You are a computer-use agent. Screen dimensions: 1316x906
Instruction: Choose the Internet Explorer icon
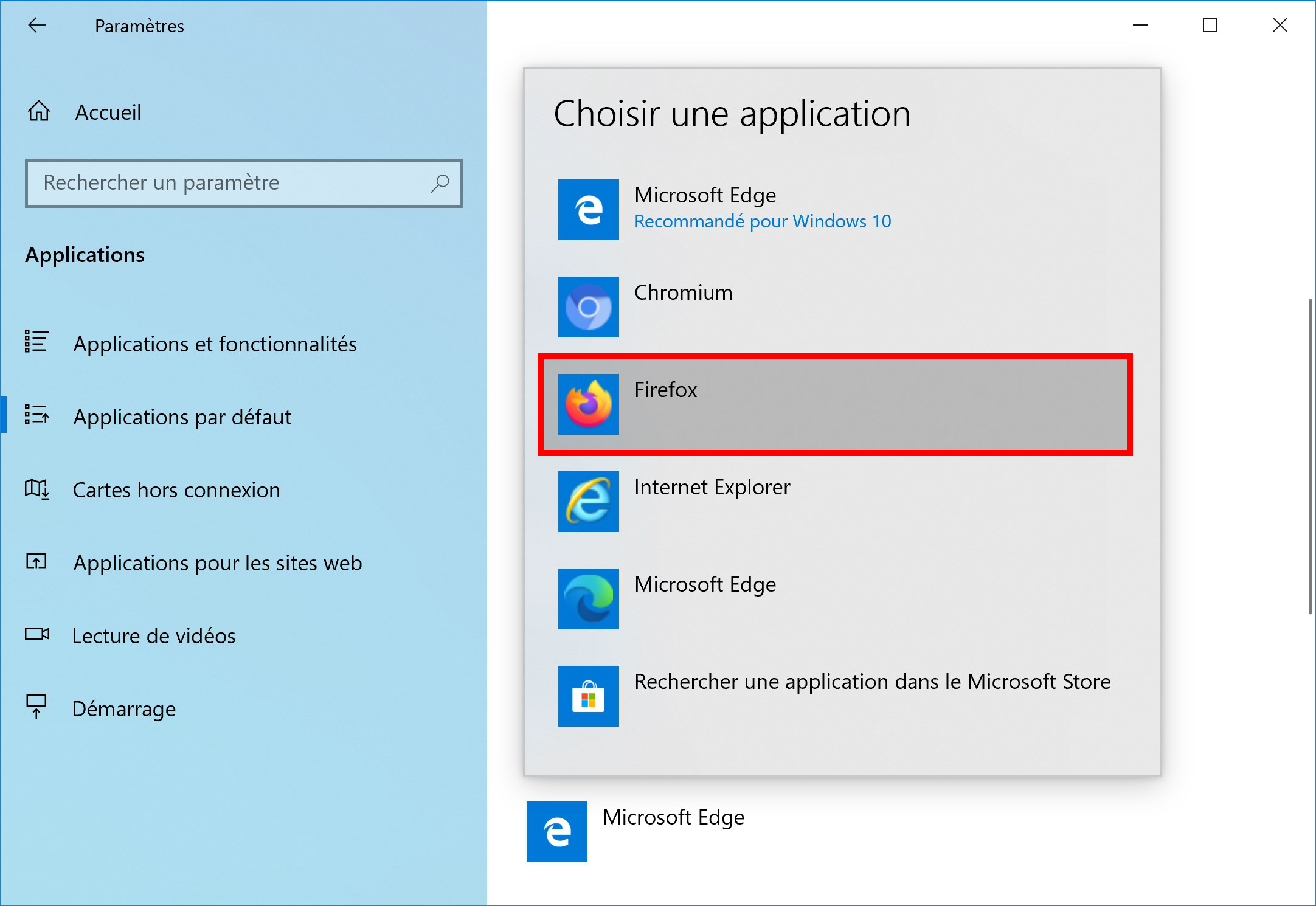pyautogui.click(x=589, y=502)
